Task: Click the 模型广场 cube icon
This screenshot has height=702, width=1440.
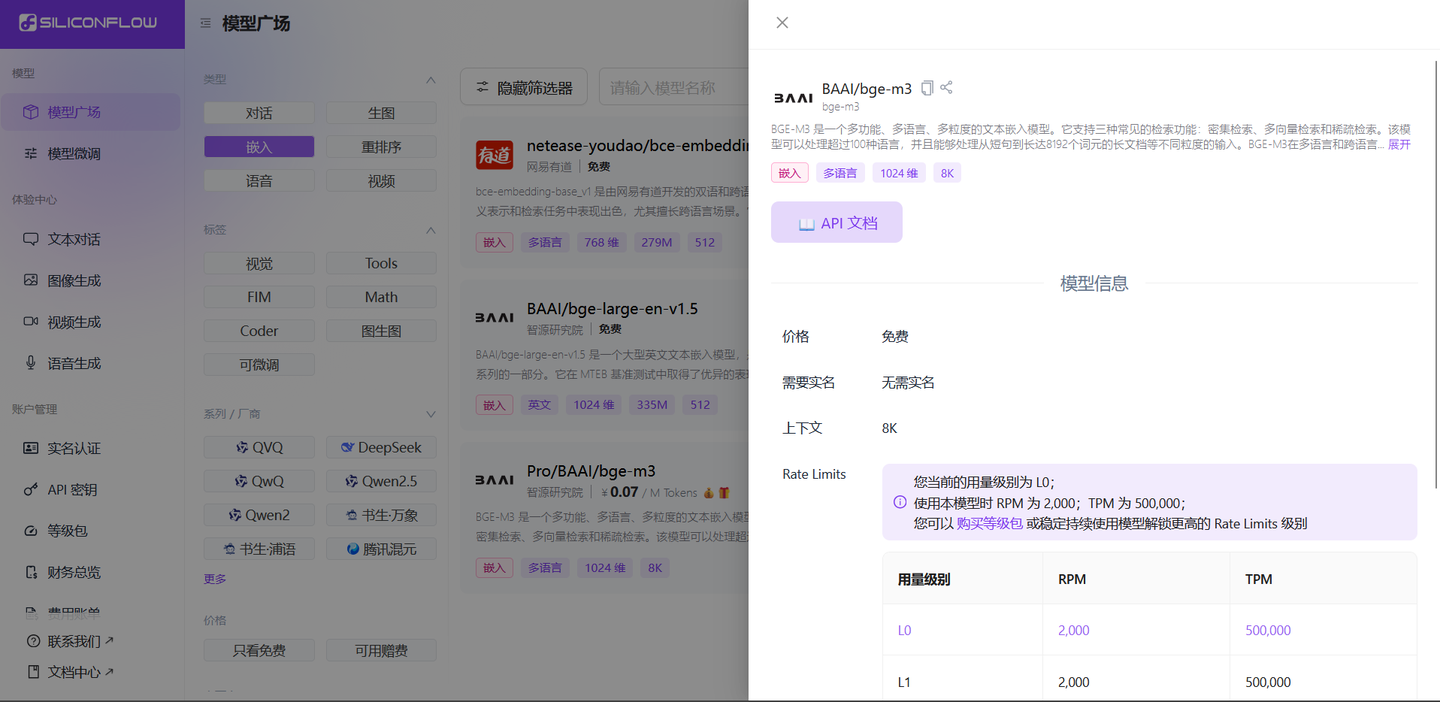Action: coord(31,112)
